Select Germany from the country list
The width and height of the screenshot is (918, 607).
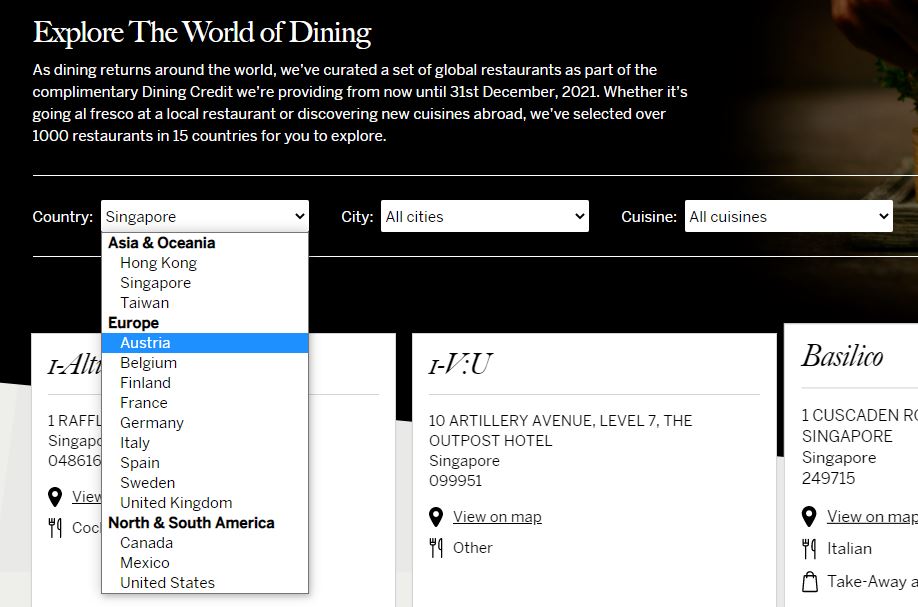(x=205, y=423)
